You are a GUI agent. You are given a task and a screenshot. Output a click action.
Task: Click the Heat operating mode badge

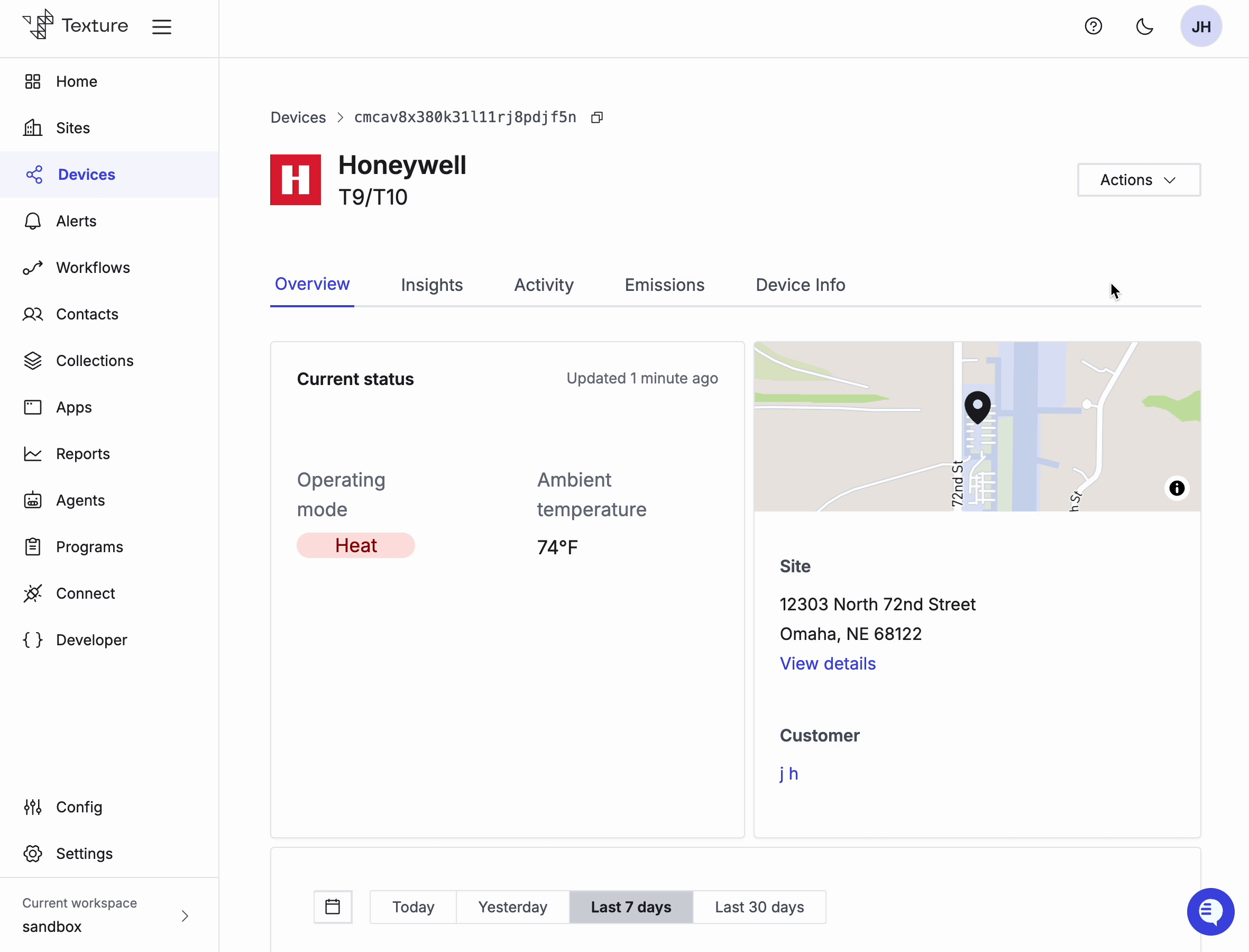point(356,545)
